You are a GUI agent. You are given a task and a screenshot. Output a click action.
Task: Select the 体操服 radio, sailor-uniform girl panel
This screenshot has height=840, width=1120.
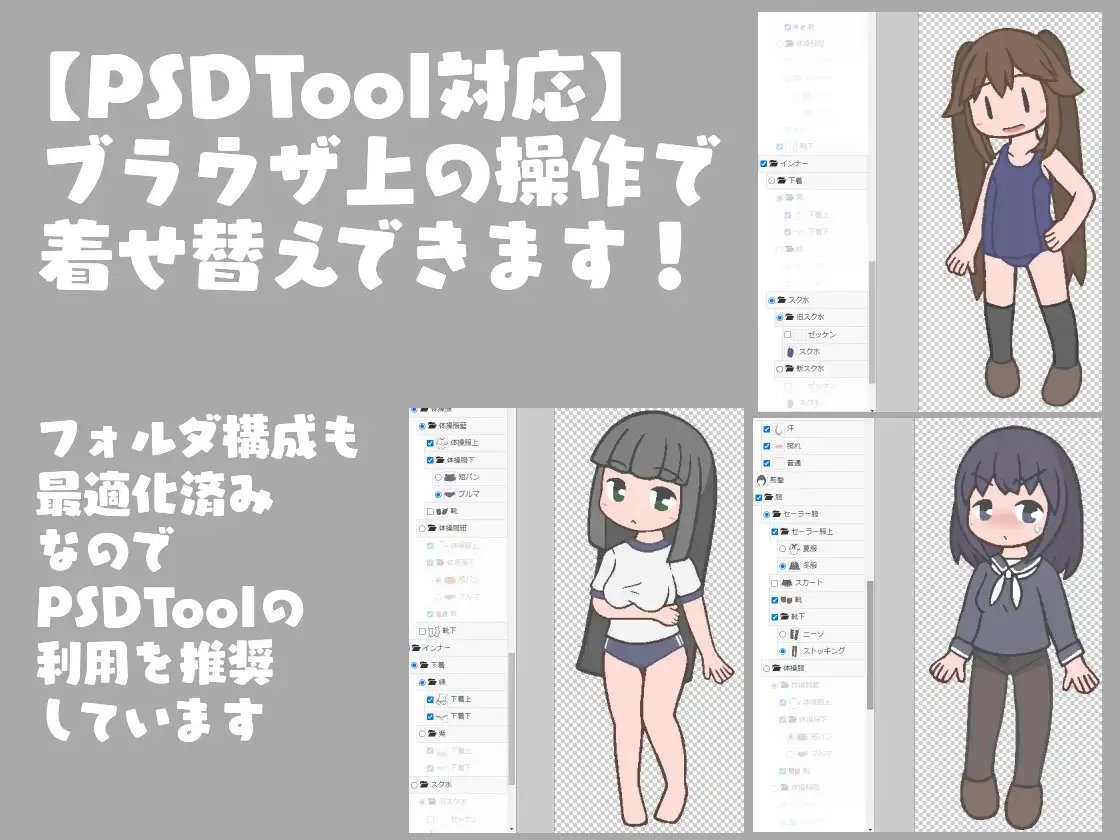click(766, 668)
